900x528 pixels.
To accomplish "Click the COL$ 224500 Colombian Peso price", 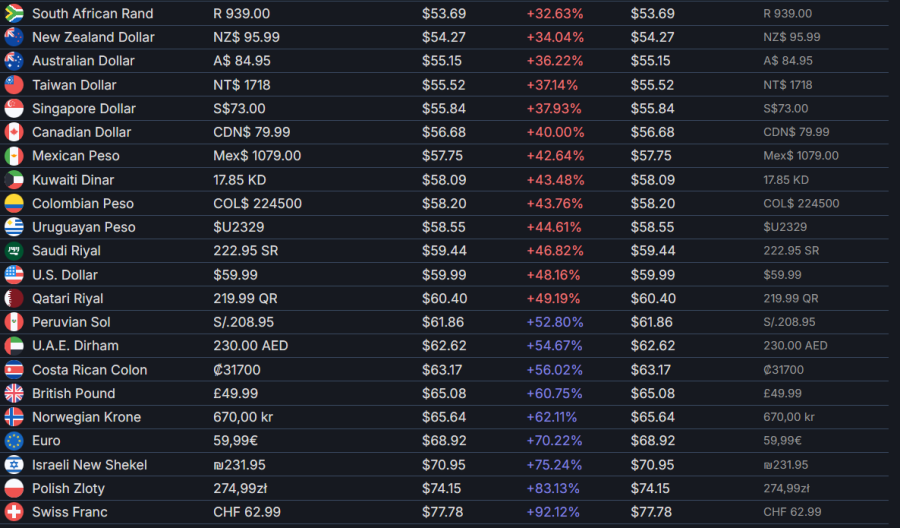I will 259,203.
